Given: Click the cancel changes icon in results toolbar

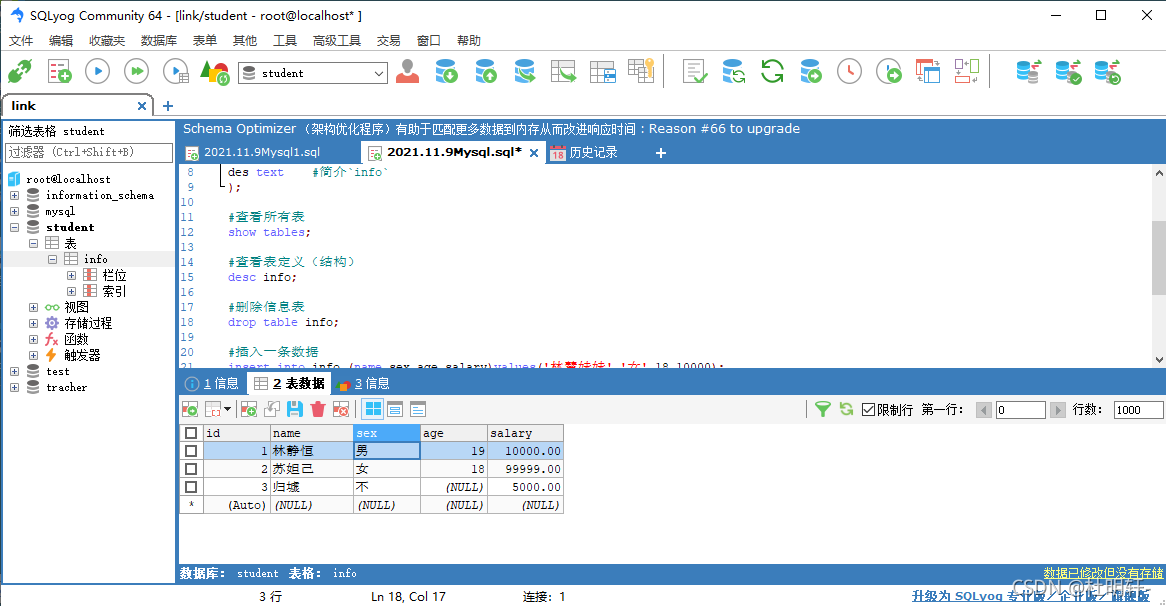Looking at the screenshot, I should tap(341, 409).
